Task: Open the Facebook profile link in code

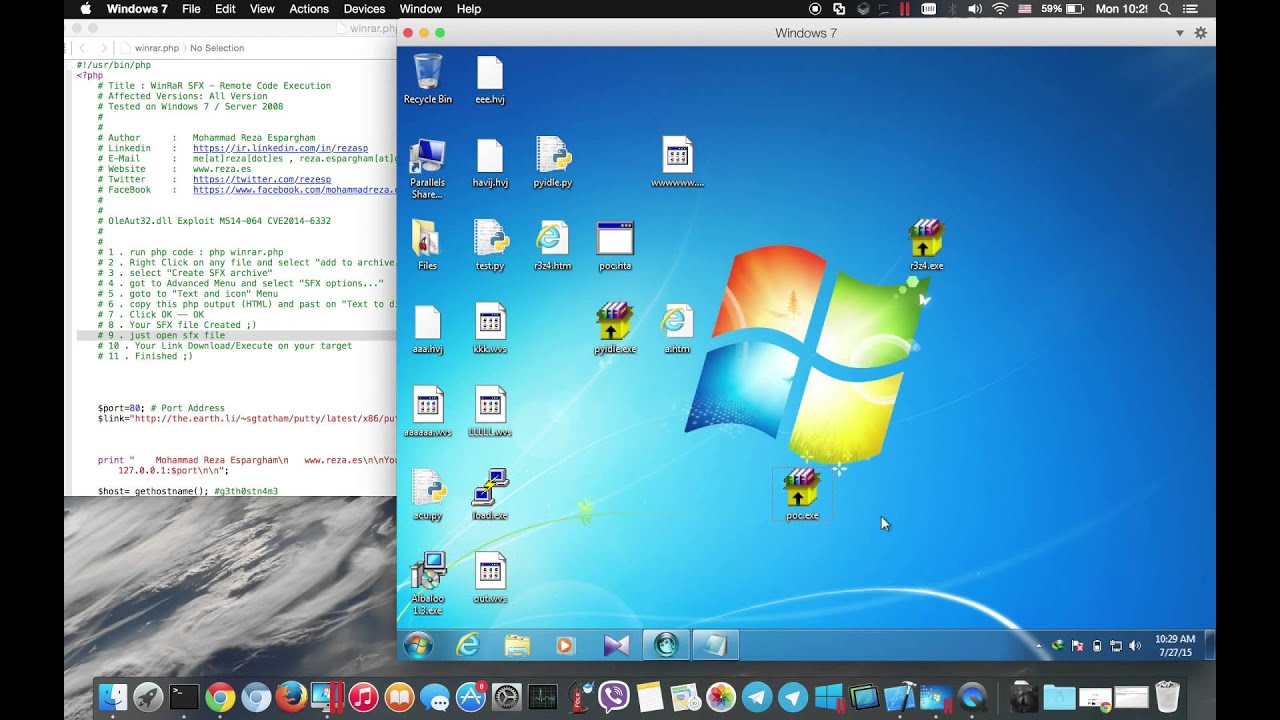Action: [295, 190]
